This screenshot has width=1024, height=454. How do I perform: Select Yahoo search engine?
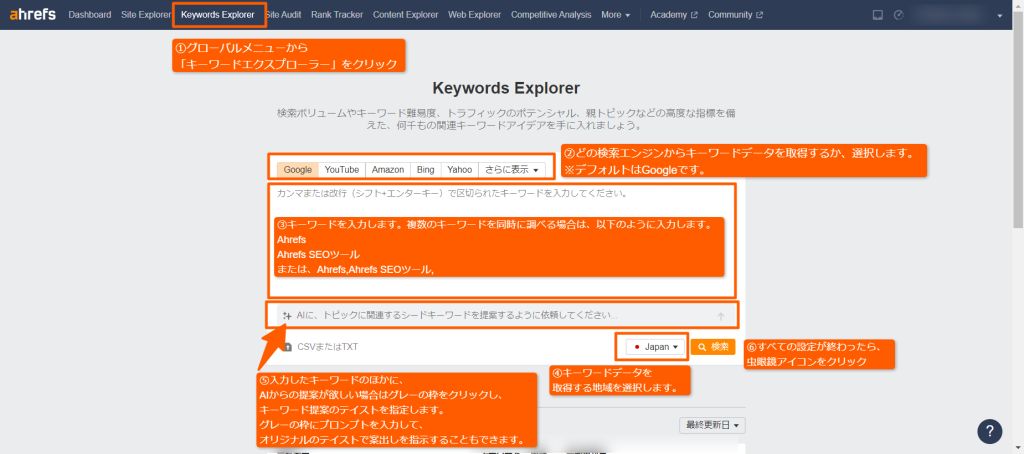coord(460,170)
